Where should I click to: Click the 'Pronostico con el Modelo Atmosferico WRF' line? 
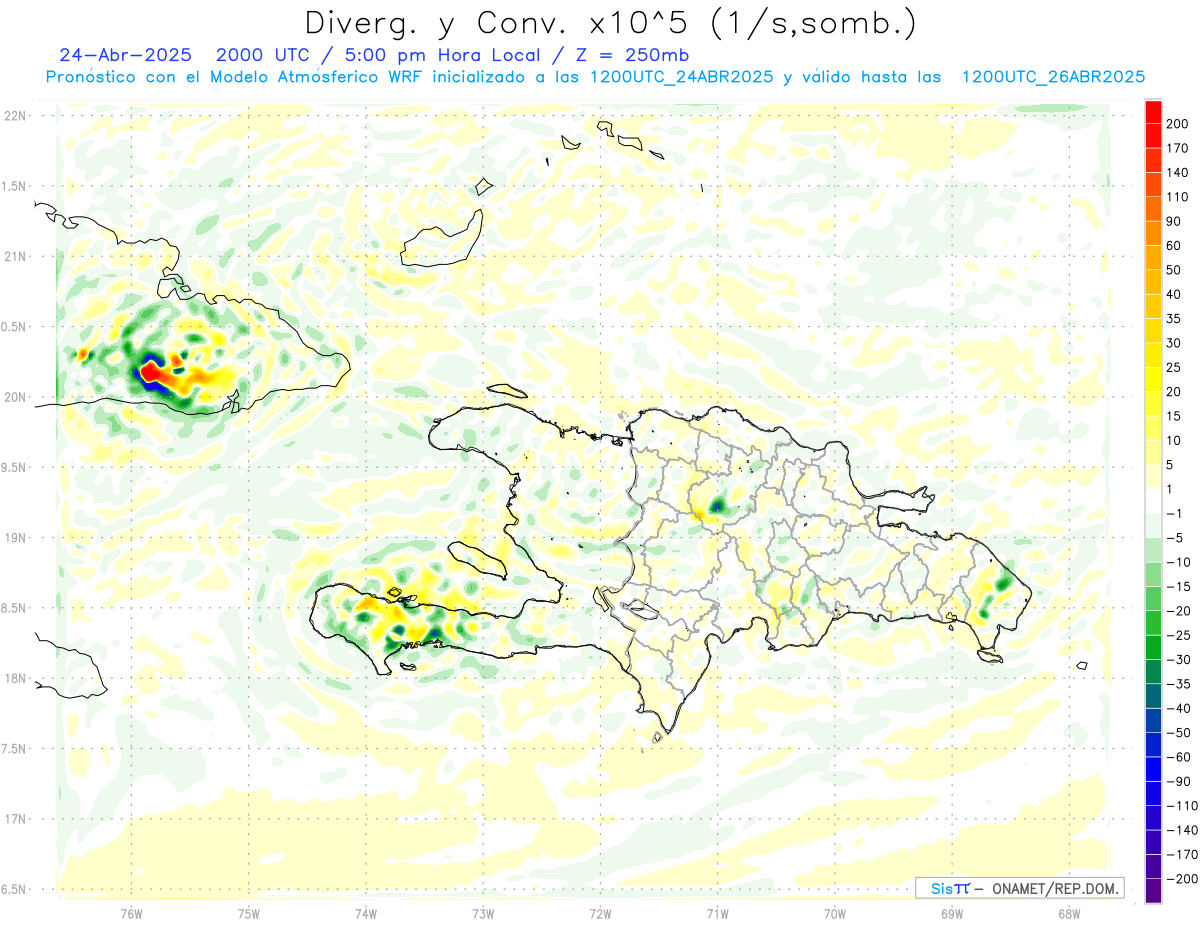click(235, 77)
